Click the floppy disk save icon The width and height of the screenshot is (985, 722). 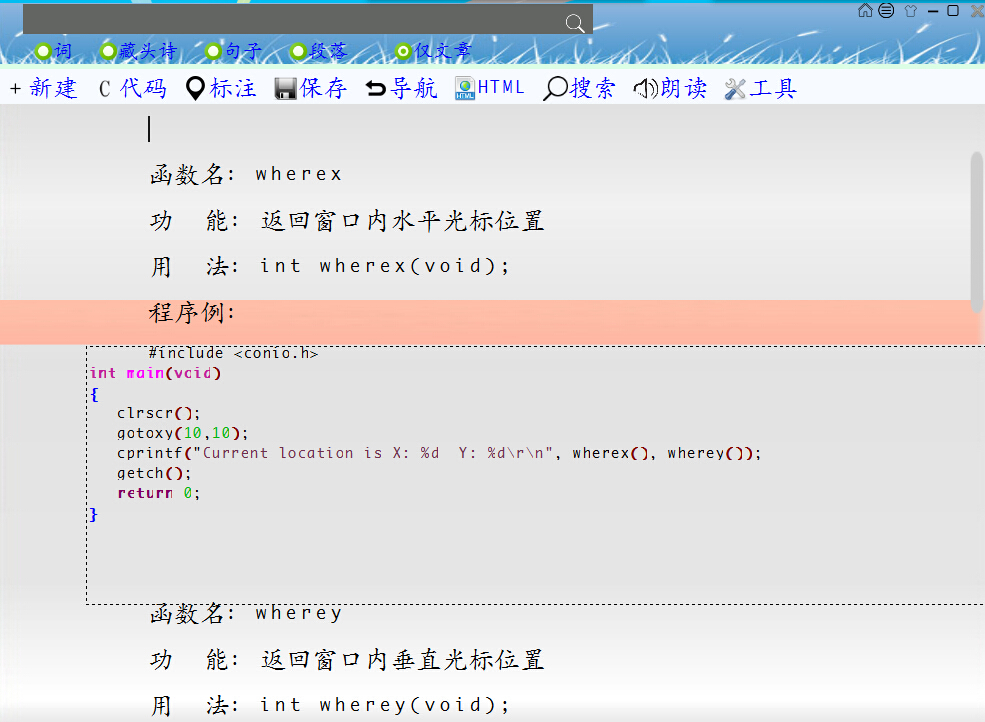(286, 89)
